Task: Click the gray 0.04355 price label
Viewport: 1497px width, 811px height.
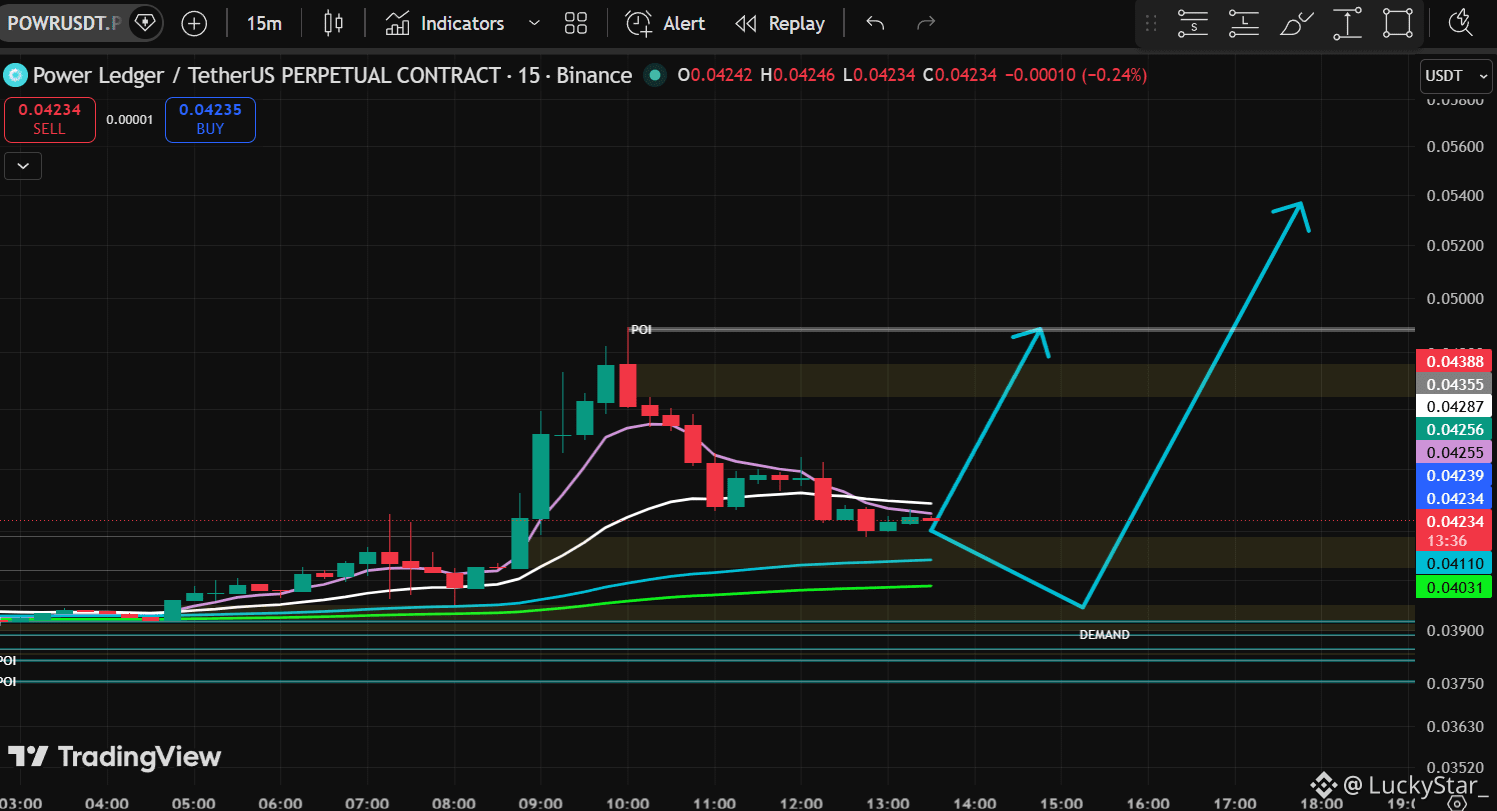Action: [1455, 384]
